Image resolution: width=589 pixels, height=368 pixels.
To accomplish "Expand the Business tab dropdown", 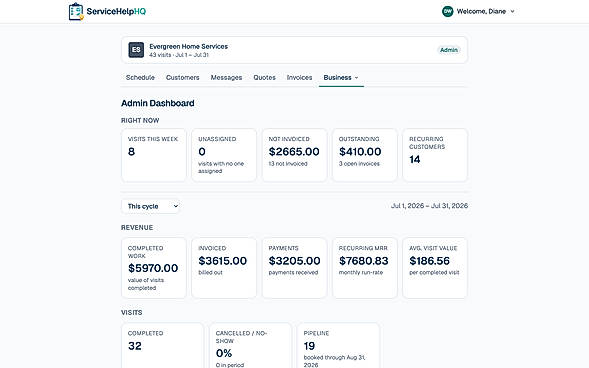I will pos(341,77).
